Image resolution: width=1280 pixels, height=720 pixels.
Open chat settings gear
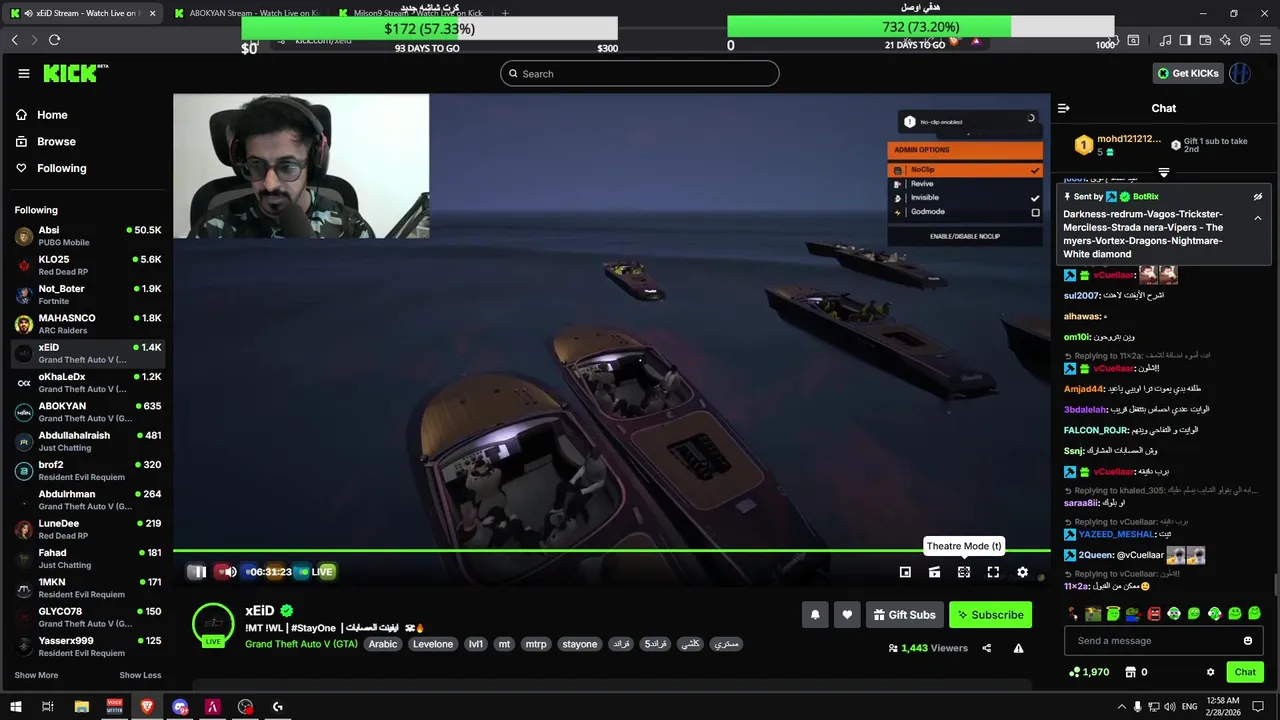pos(1210,672)
